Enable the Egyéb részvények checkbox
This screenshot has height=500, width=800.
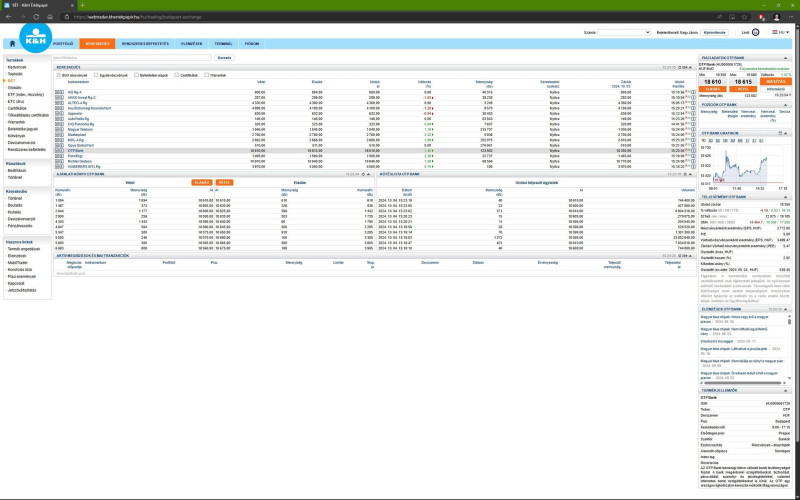click(x=96, y=75)
